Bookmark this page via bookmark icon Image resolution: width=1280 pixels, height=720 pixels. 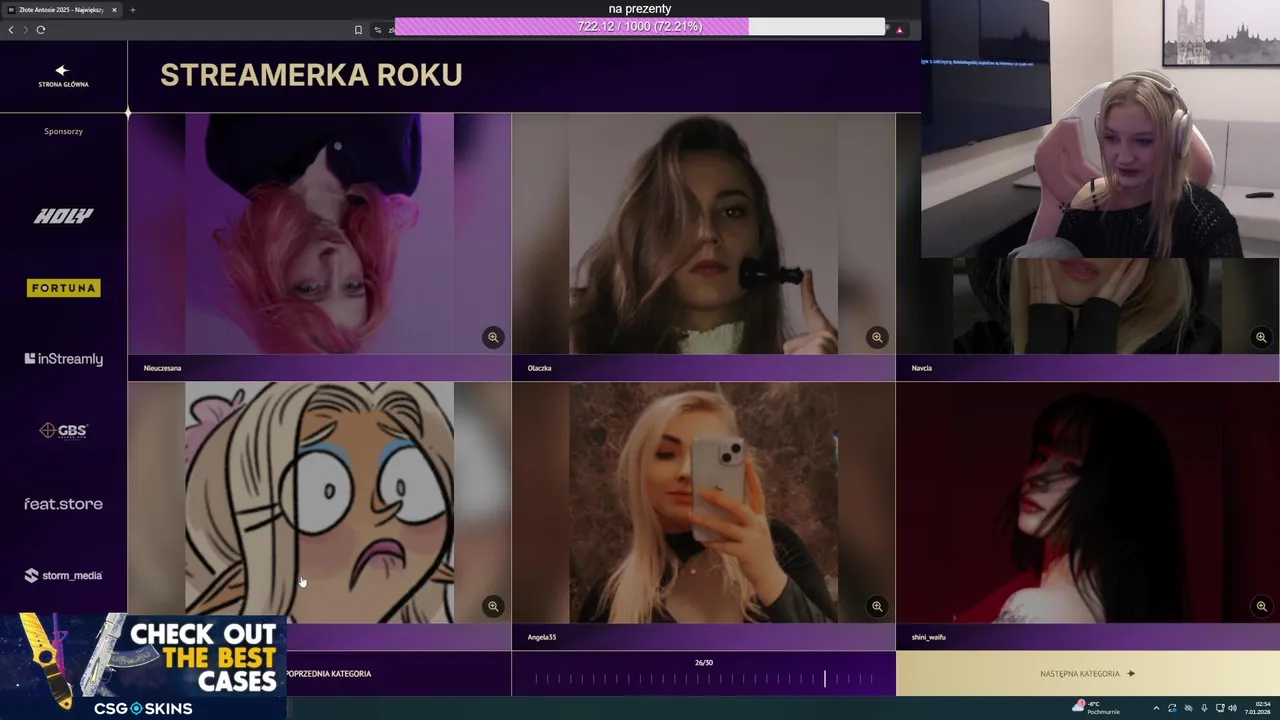click(358, 30)
